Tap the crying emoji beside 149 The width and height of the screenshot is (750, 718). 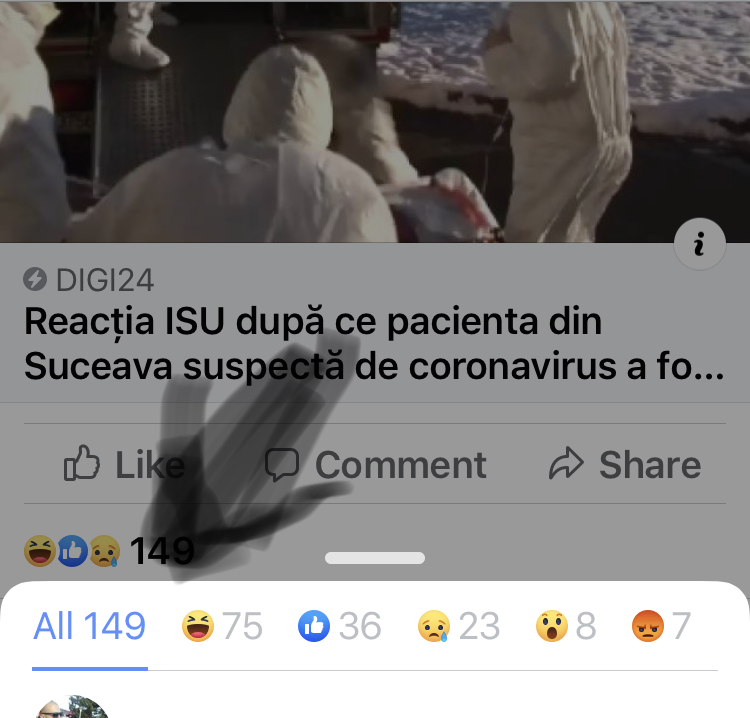pyautogui.click(x=105, y=551)
